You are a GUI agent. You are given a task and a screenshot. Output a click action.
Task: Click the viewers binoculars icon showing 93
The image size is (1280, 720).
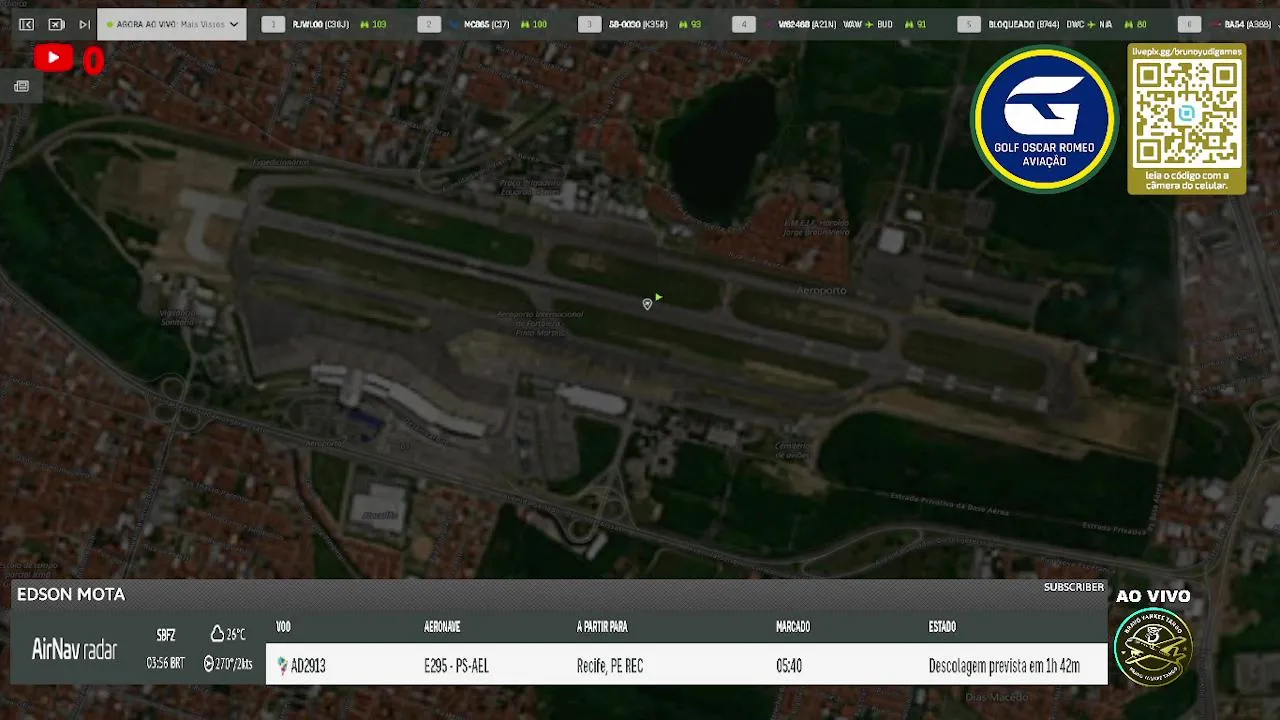(x=683, y=24)
